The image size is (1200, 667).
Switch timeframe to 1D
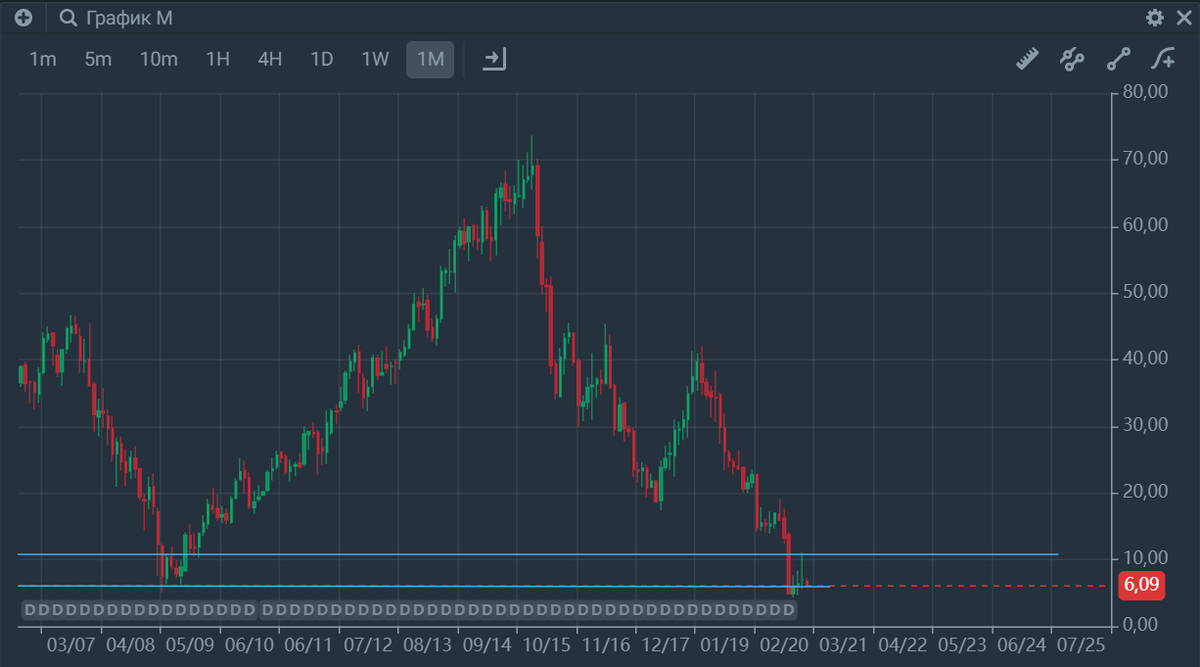pos(321,59)
